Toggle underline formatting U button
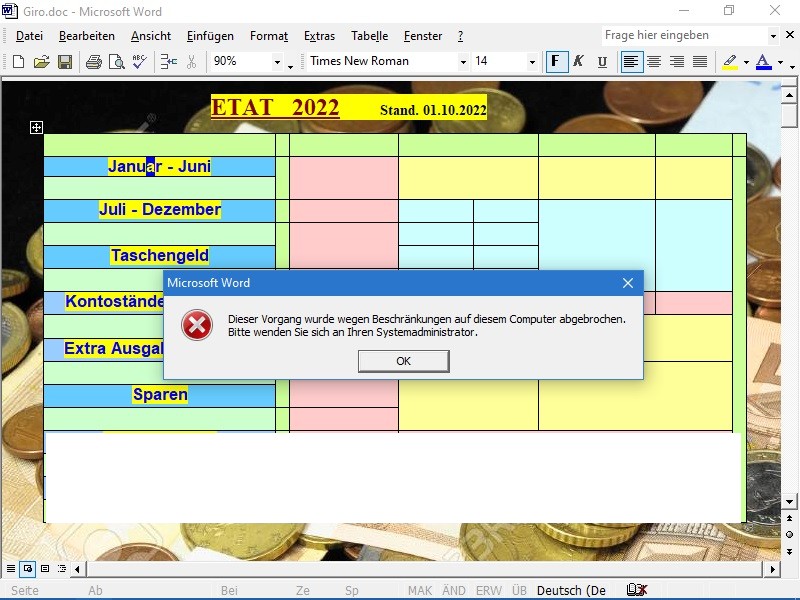800x600 pixels. (602, 62)
